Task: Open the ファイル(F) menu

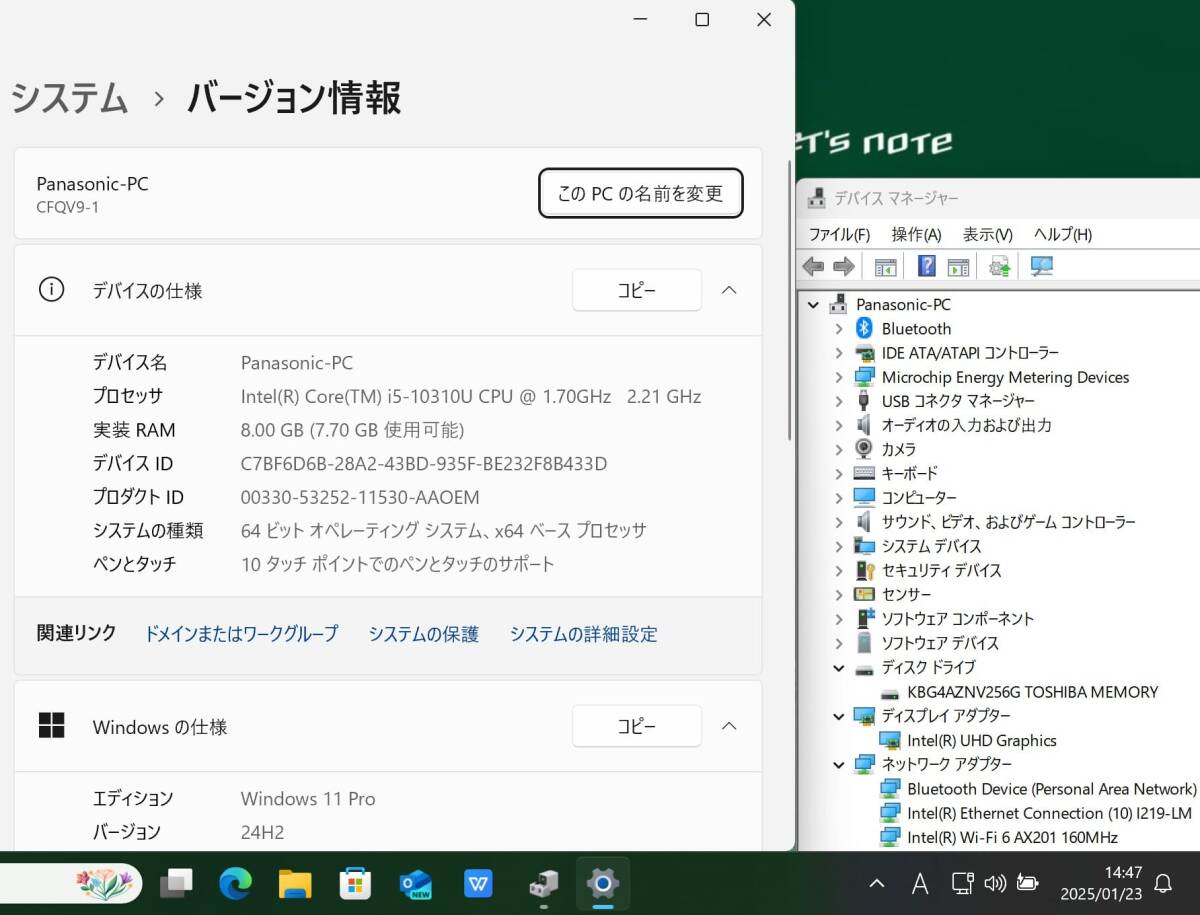Action: click(839, 234)
